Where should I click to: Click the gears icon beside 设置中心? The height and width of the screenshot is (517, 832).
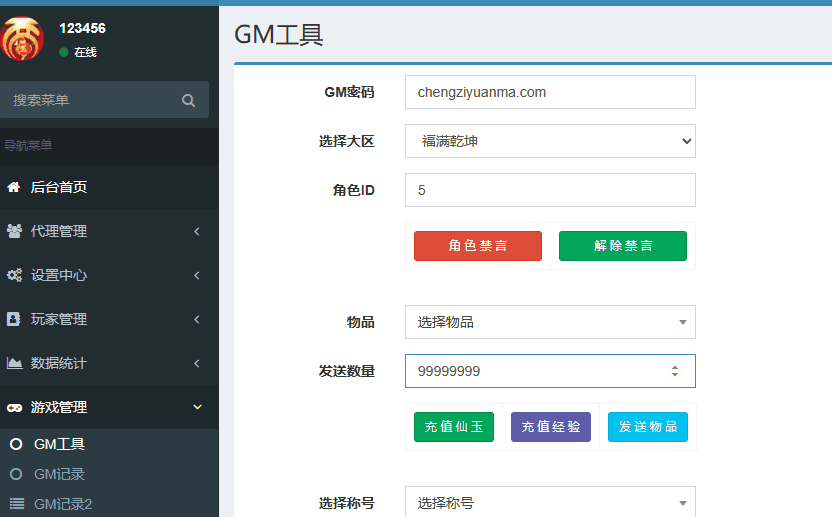pos(14,275)
